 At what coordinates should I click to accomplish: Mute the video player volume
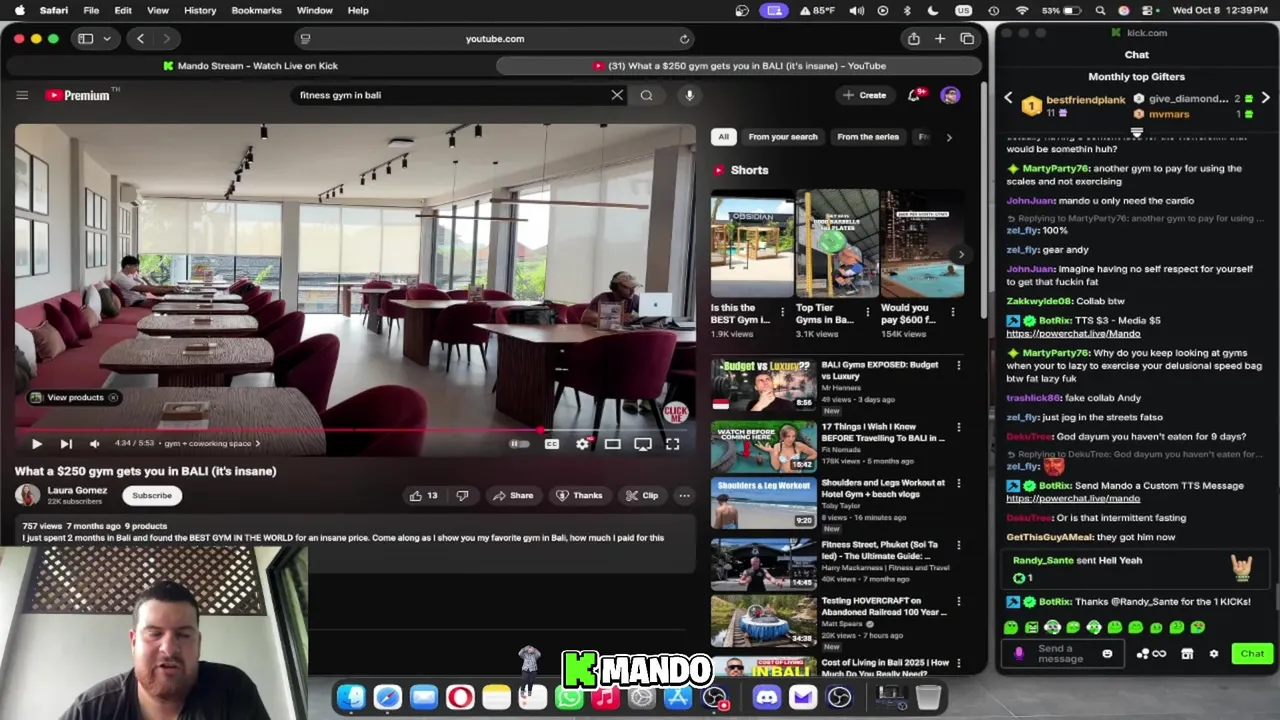coord(95,444)
